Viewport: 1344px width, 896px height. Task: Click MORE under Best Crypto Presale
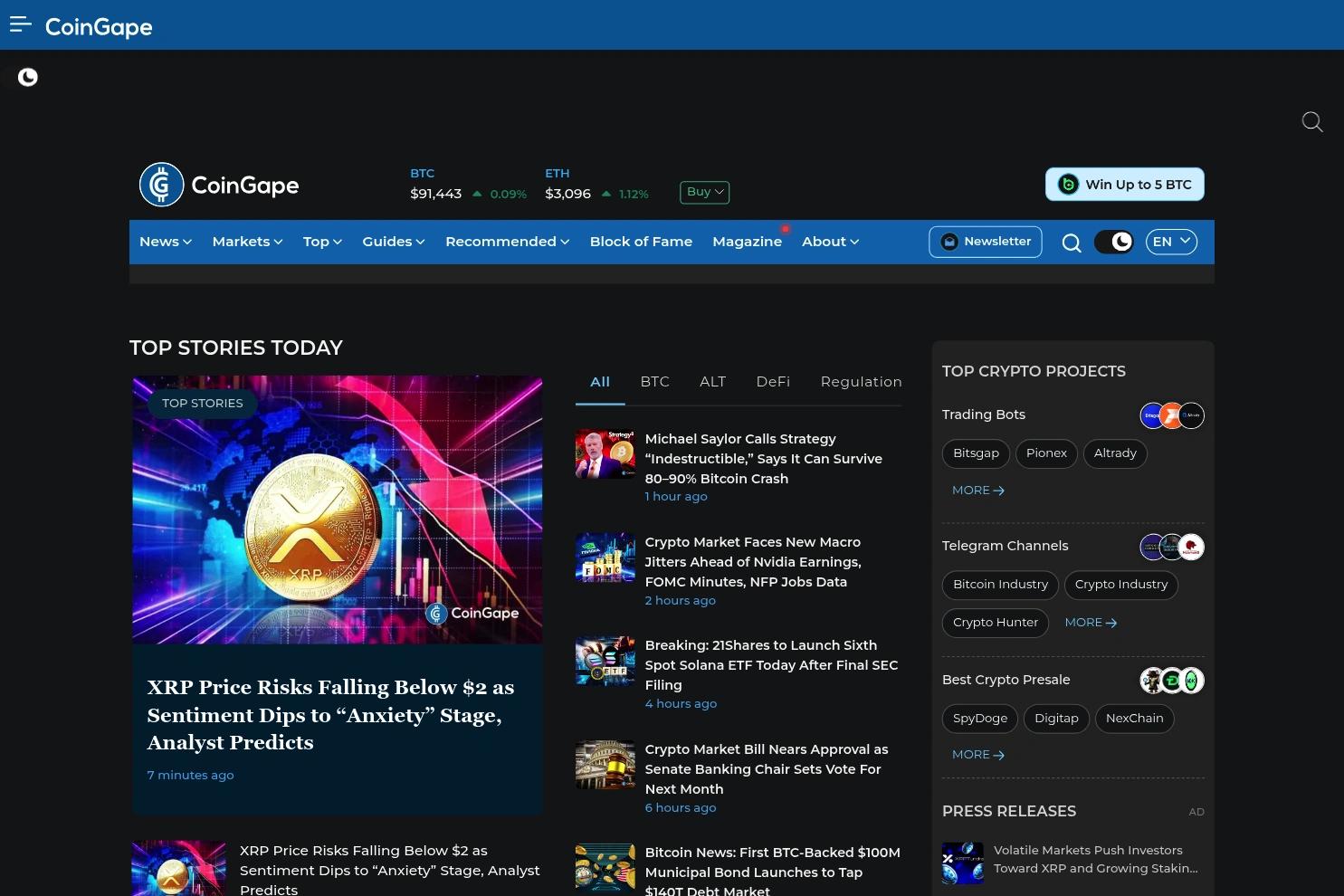click(978, 755)
